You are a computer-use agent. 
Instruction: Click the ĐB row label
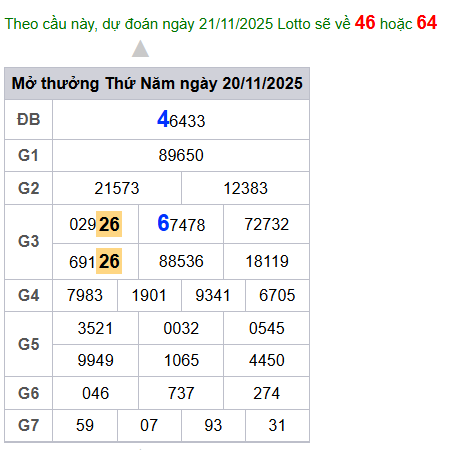point(29,119)
